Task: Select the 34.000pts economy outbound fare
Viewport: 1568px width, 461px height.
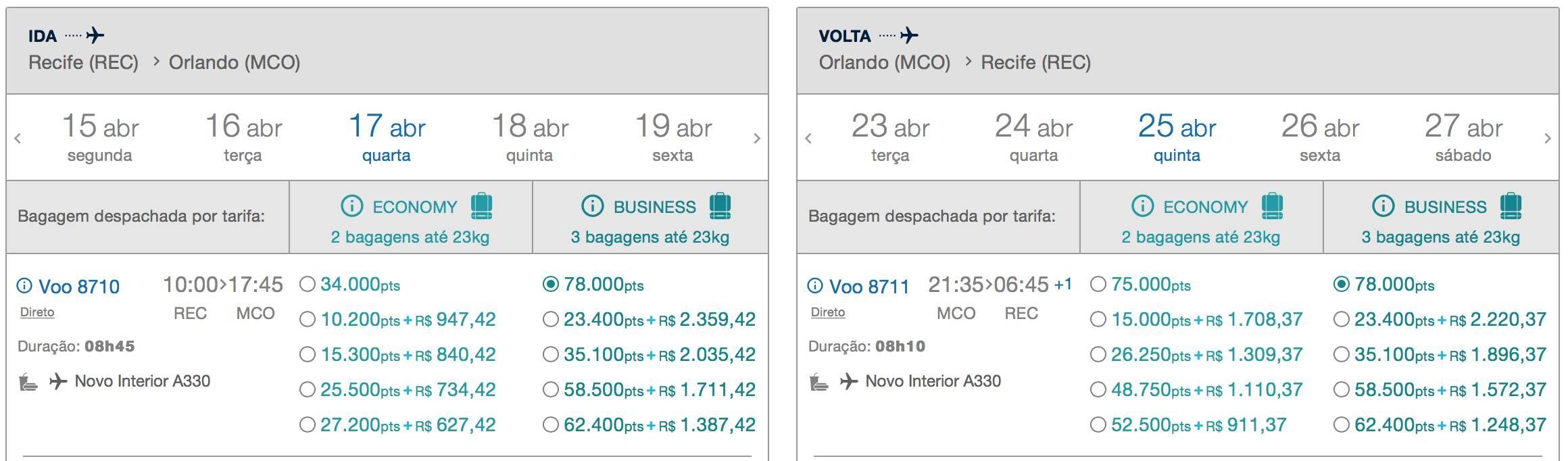Action: tap(308, 285)
